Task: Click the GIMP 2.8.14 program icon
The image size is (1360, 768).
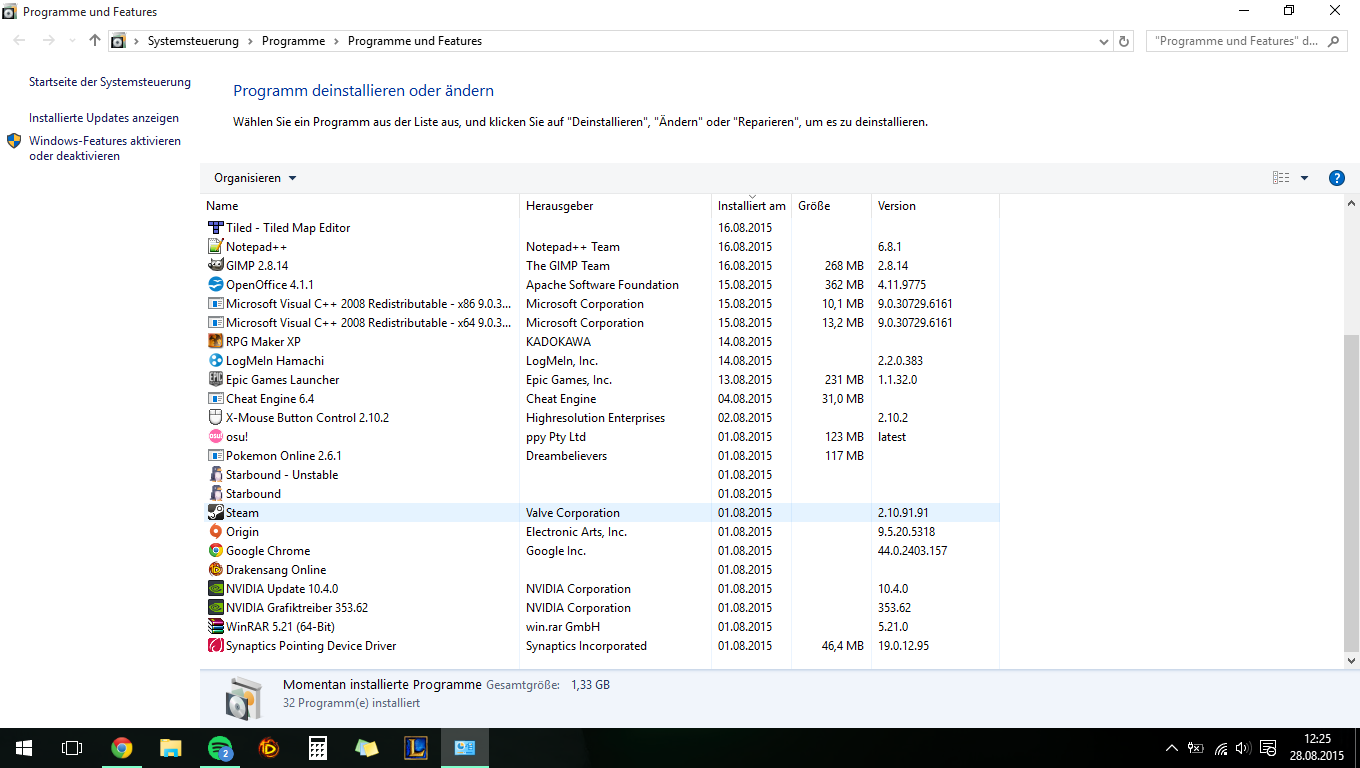Action: coord(215,266)
